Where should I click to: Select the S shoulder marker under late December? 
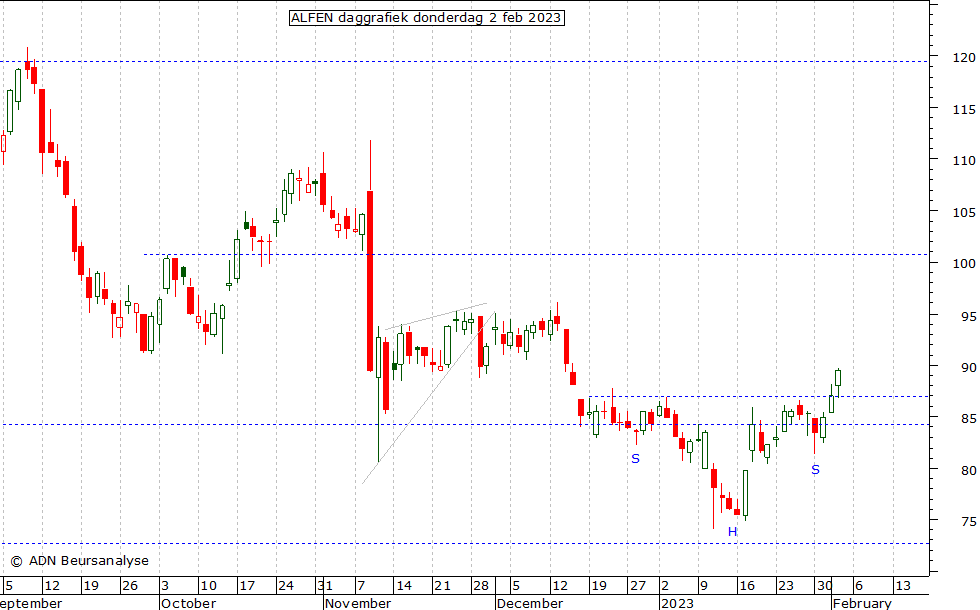(x=636, y=459)
